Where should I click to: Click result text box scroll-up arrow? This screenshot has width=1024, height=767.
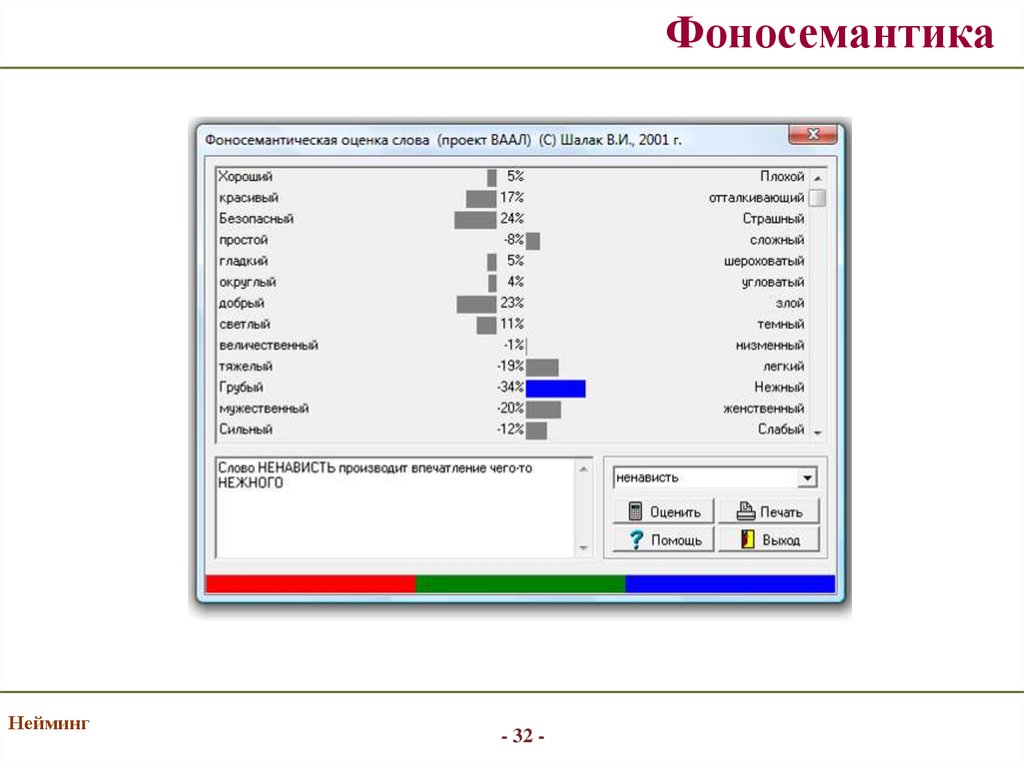583,469
